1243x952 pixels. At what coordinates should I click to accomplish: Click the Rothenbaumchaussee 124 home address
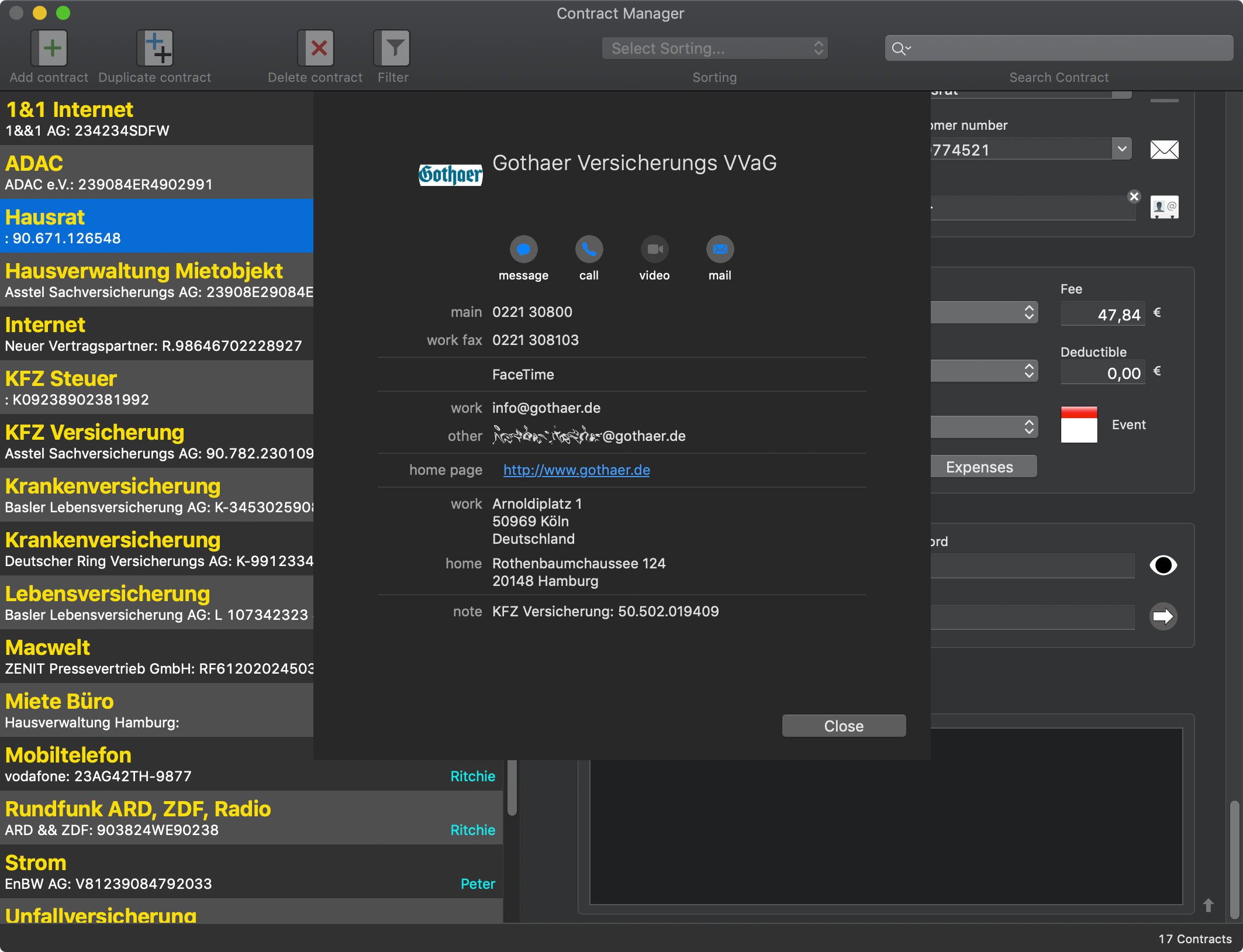(x=579, y=572)
